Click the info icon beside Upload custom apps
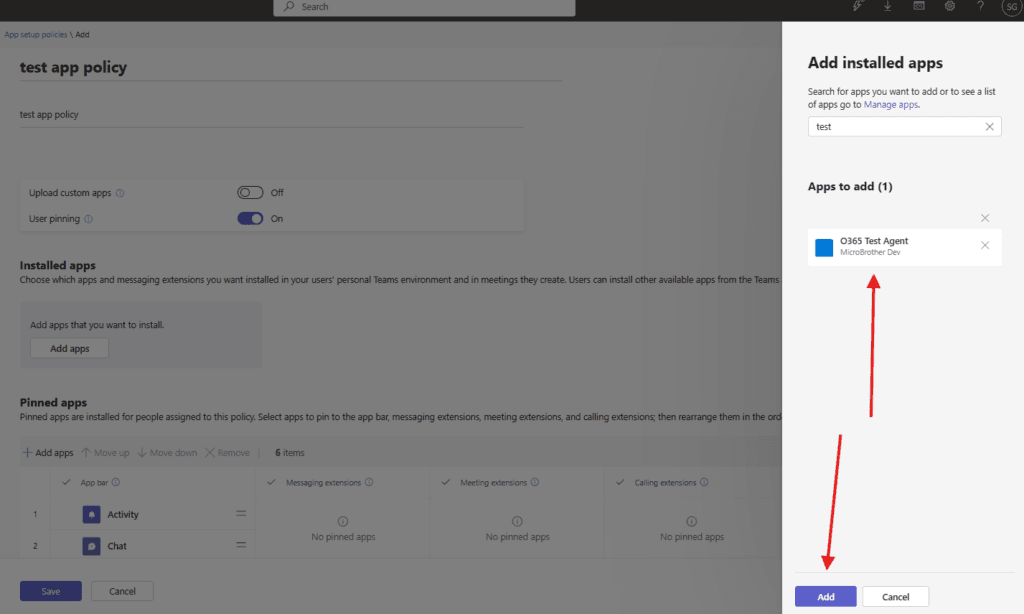Screen dimensions: 1024x614 120,193
